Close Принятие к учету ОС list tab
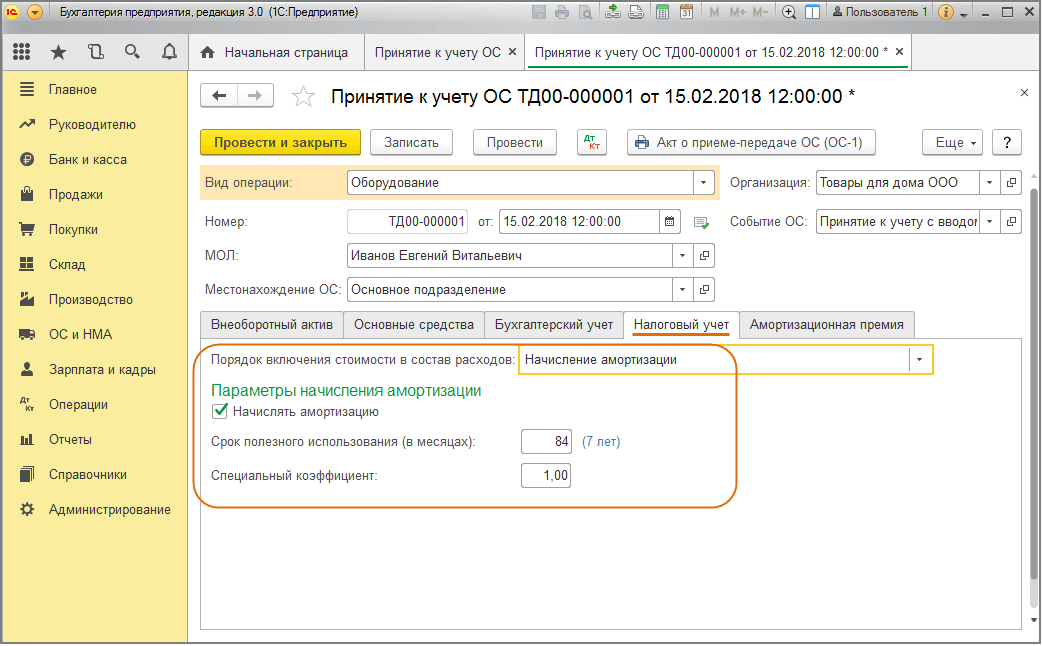 tap(512, 52)
